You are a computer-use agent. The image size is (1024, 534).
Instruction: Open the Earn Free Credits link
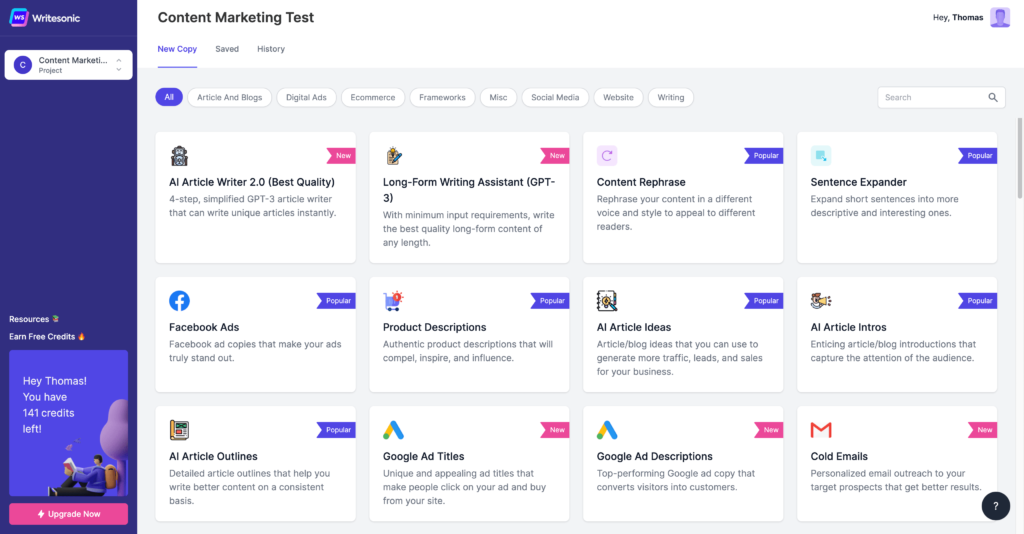click(x=47, y=337)
